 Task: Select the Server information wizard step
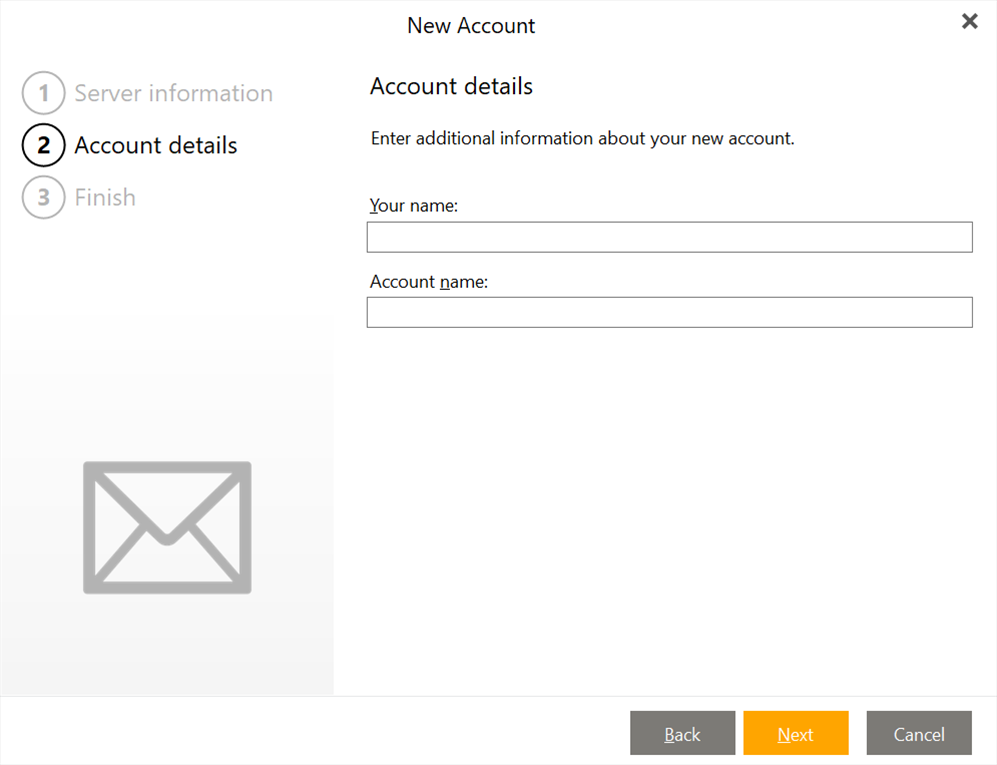[173, 93]
